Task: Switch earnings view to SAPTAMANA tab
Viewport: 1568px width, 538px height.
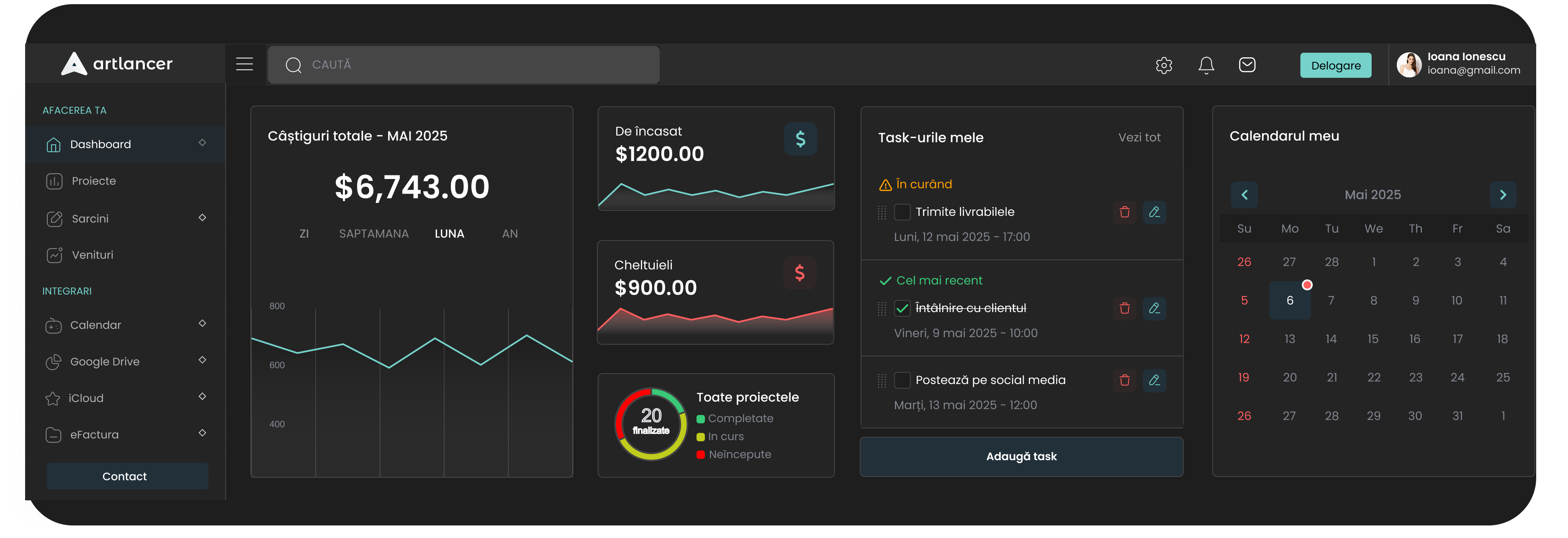Action: tap(374, 234)
